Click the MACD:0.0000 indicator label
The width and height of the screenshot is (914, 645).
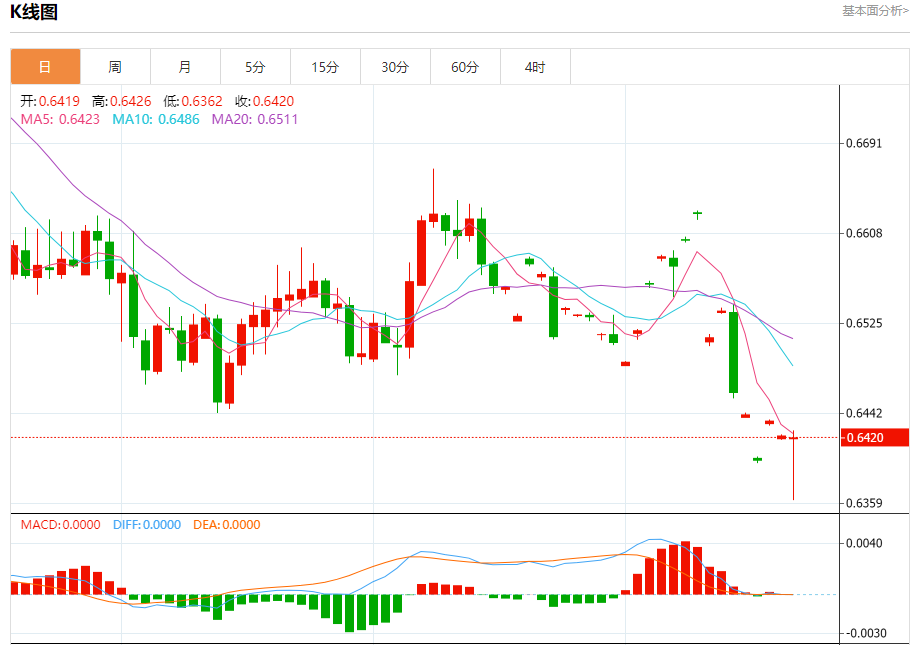61,524
